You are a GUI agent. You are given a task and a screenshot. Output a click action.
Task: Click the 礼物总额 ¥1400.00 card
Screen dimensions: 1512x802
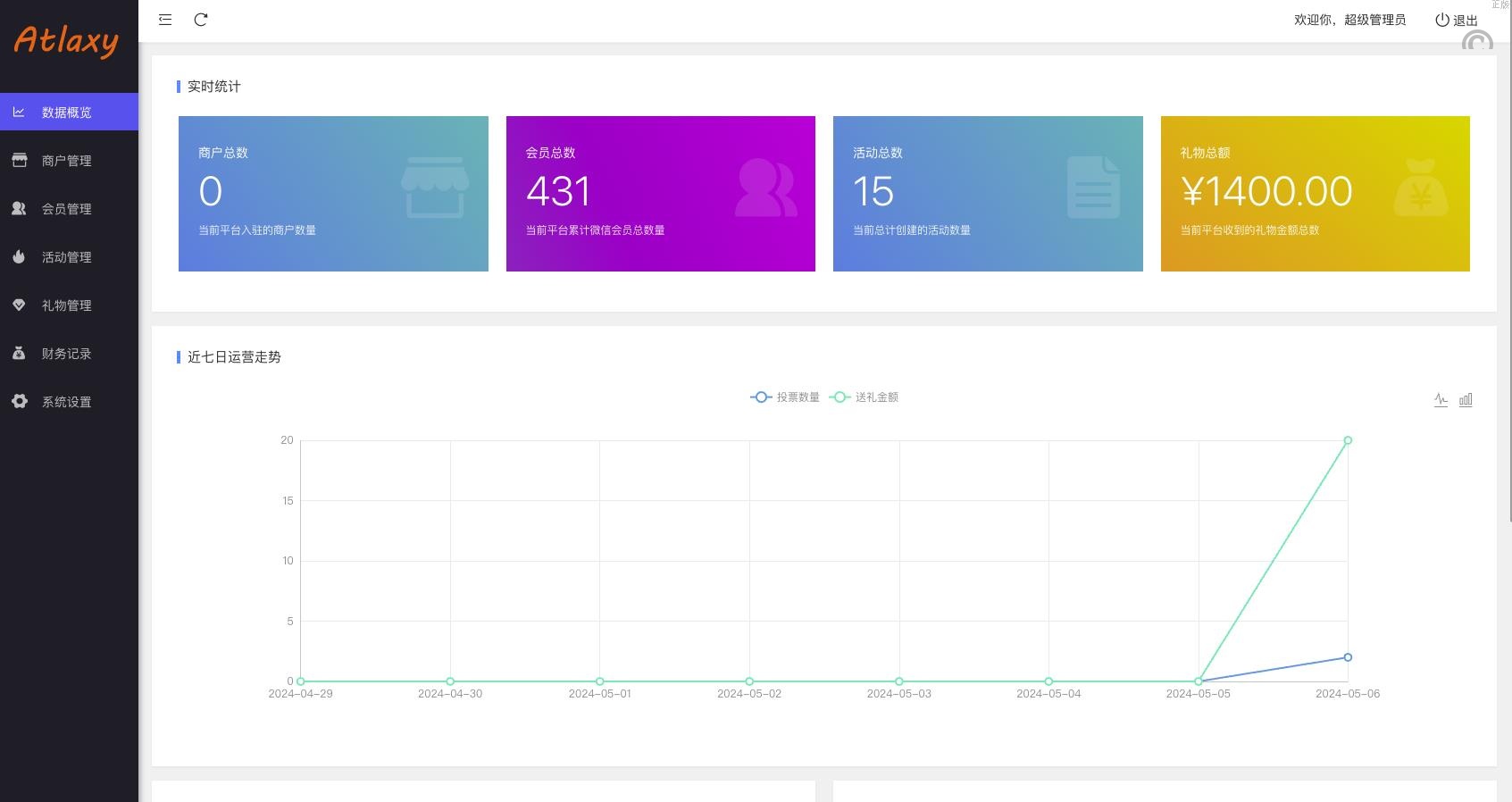[x=1315, y=194]
